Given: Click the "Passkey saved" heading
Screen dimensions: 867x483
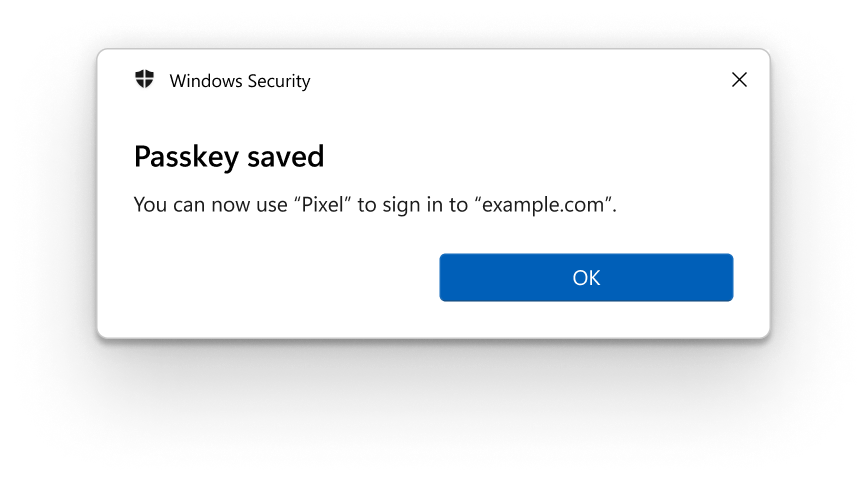Looking at the screenshot, I should 229,157.
